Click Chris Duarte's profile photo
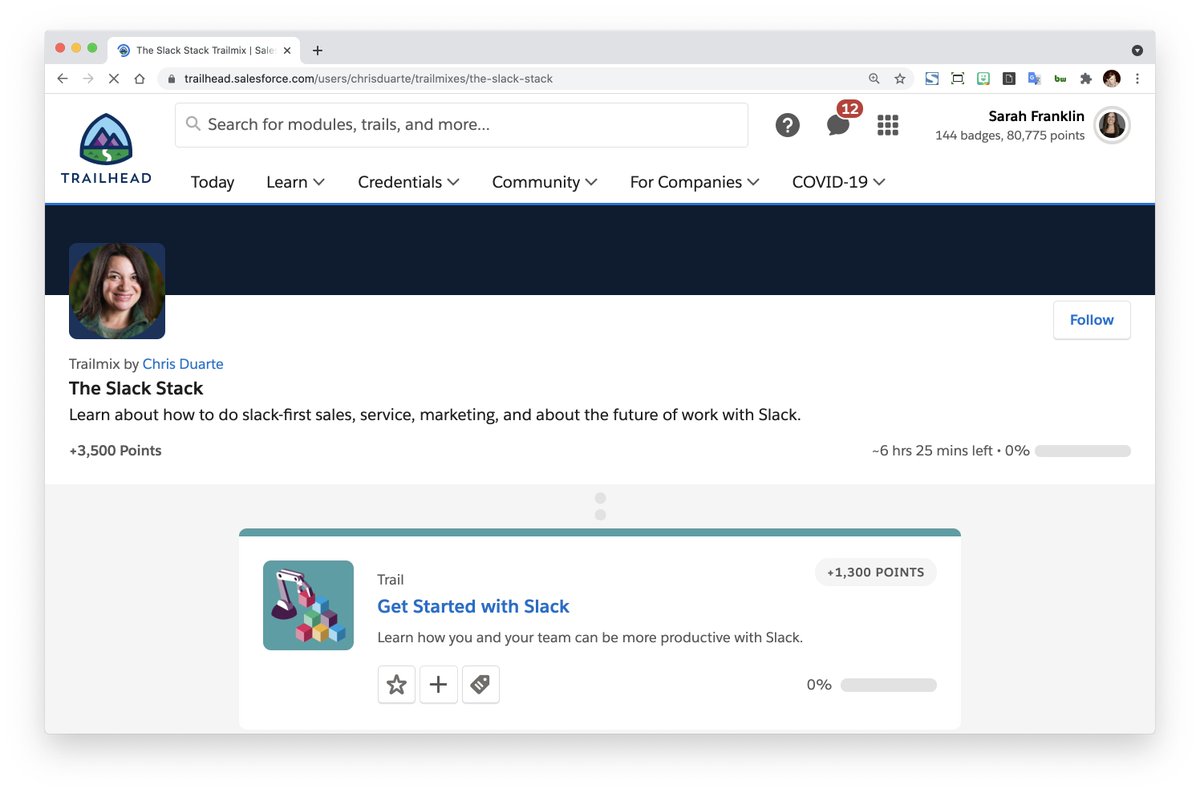Image resolution: width=1200 pixels, height=793 pixels. click(x=117, y=291)
